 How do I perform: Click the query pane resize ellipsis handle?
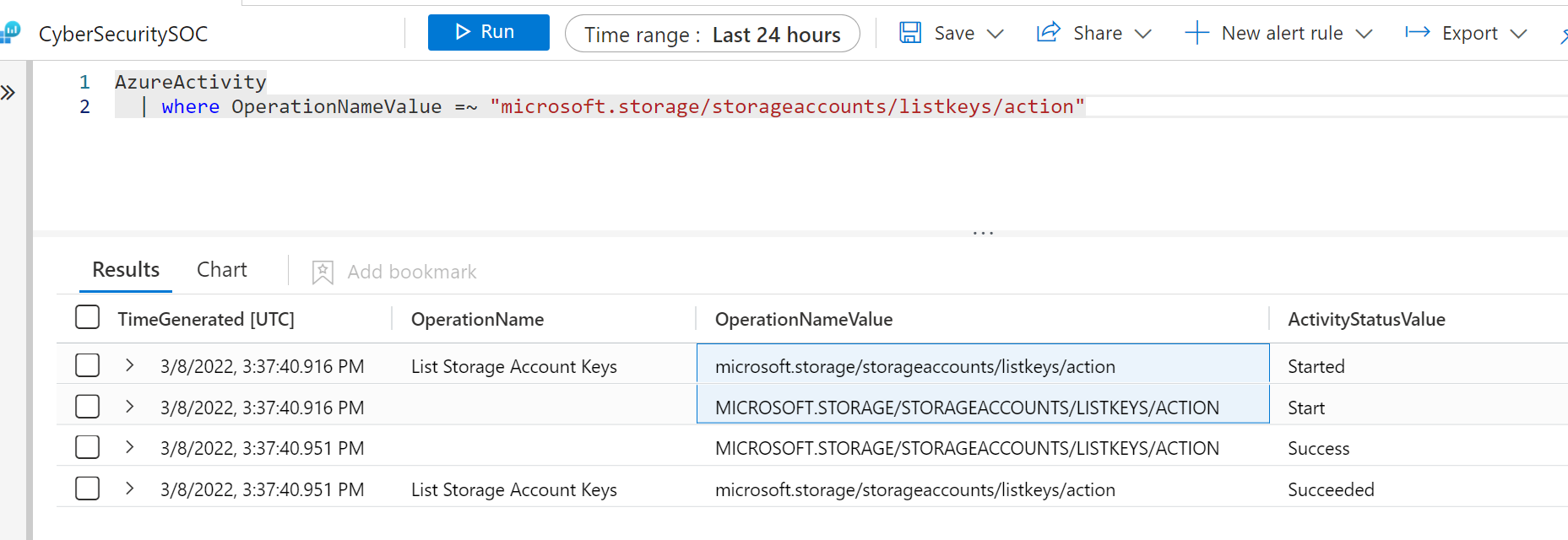983,232
